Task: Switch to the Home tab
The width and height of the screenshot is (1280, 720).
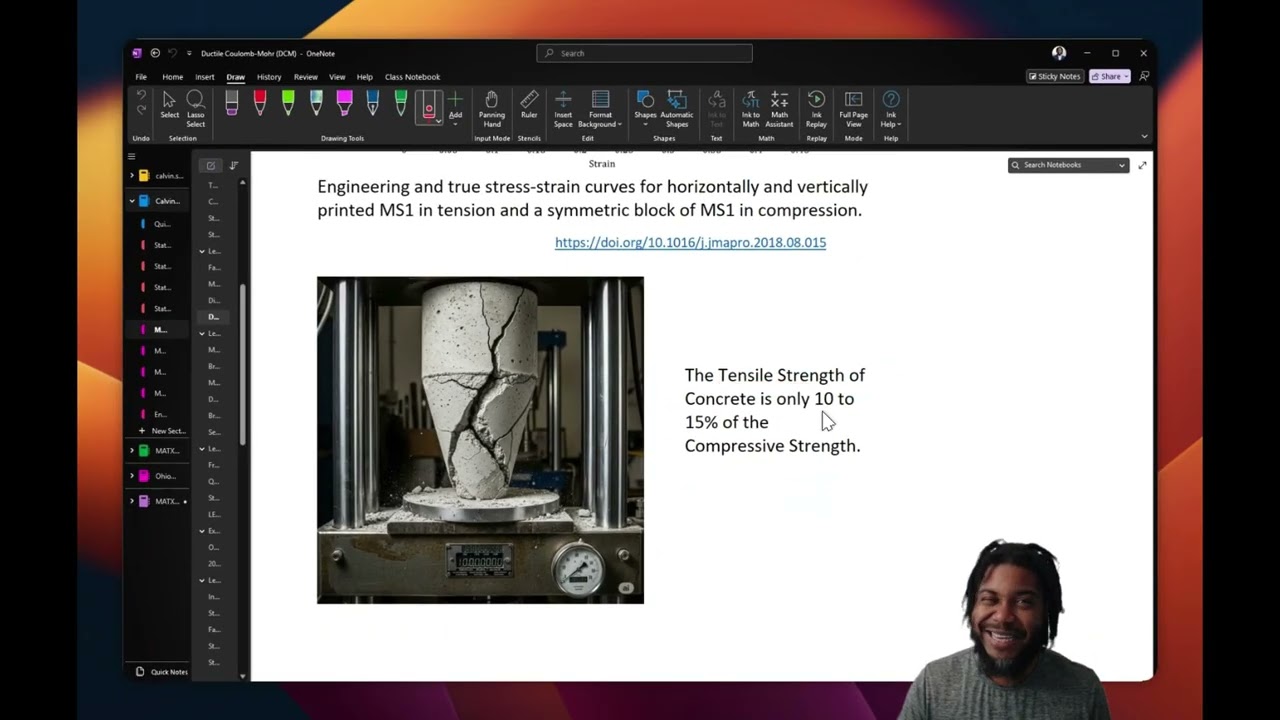Action: (x=173, y=77)
